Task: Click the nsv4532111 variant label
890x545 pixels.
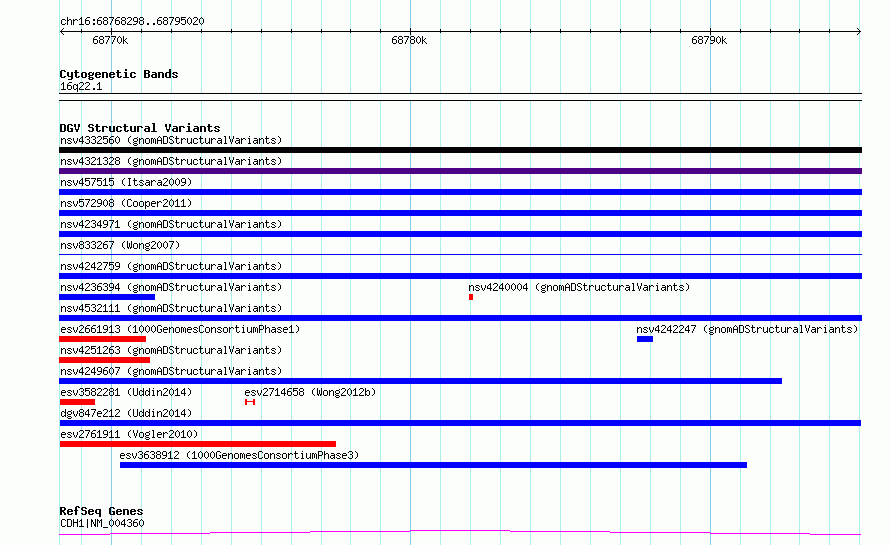Action: tap(171, 308)
